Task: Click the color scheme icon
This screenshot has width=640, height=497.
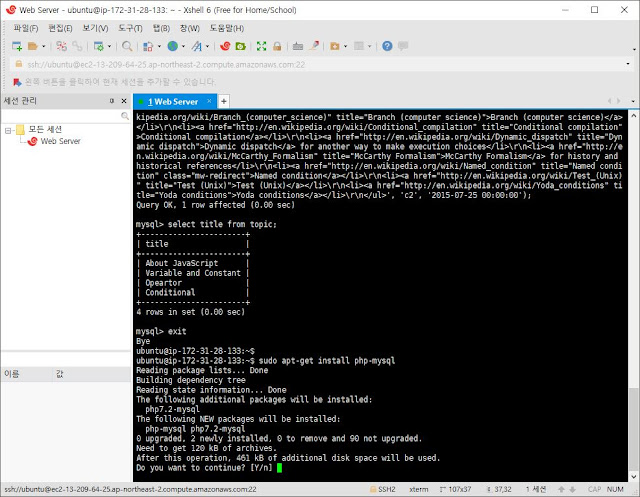Action: pyautogui.click(x=148, y=47)
